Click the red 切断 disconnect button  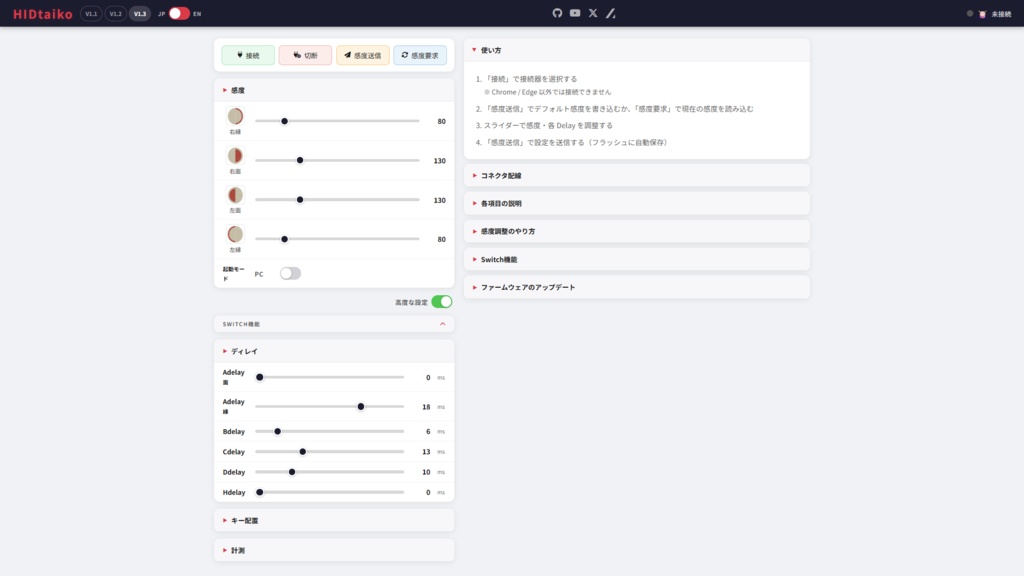(305, 56)
